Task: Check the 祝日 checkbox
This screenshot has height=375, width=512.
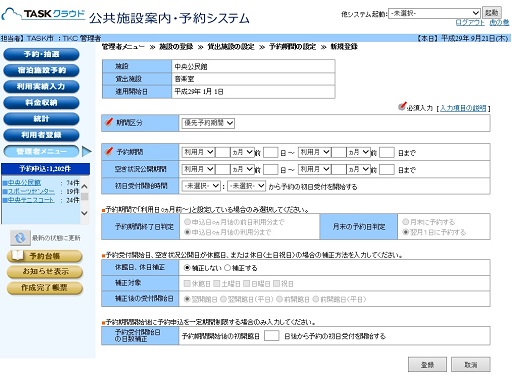Action: 276,283
